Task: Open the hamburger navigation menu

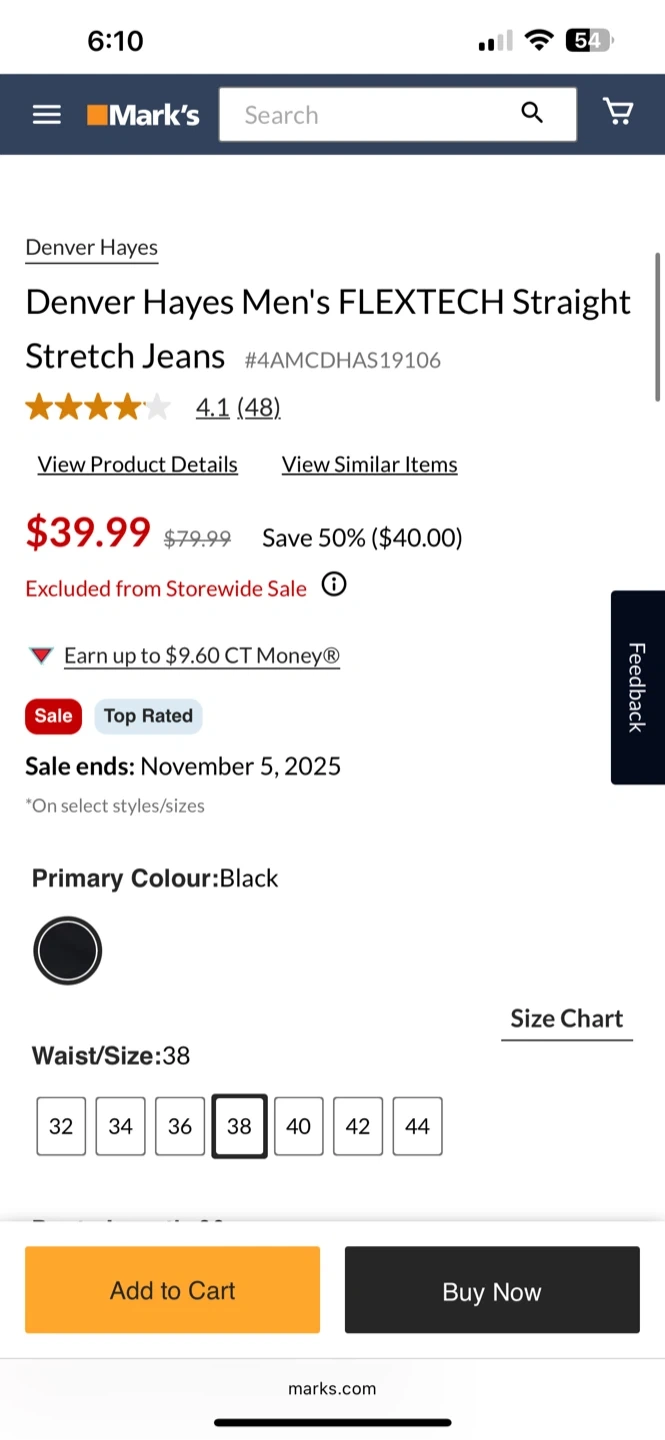Action: click(47, 115)
